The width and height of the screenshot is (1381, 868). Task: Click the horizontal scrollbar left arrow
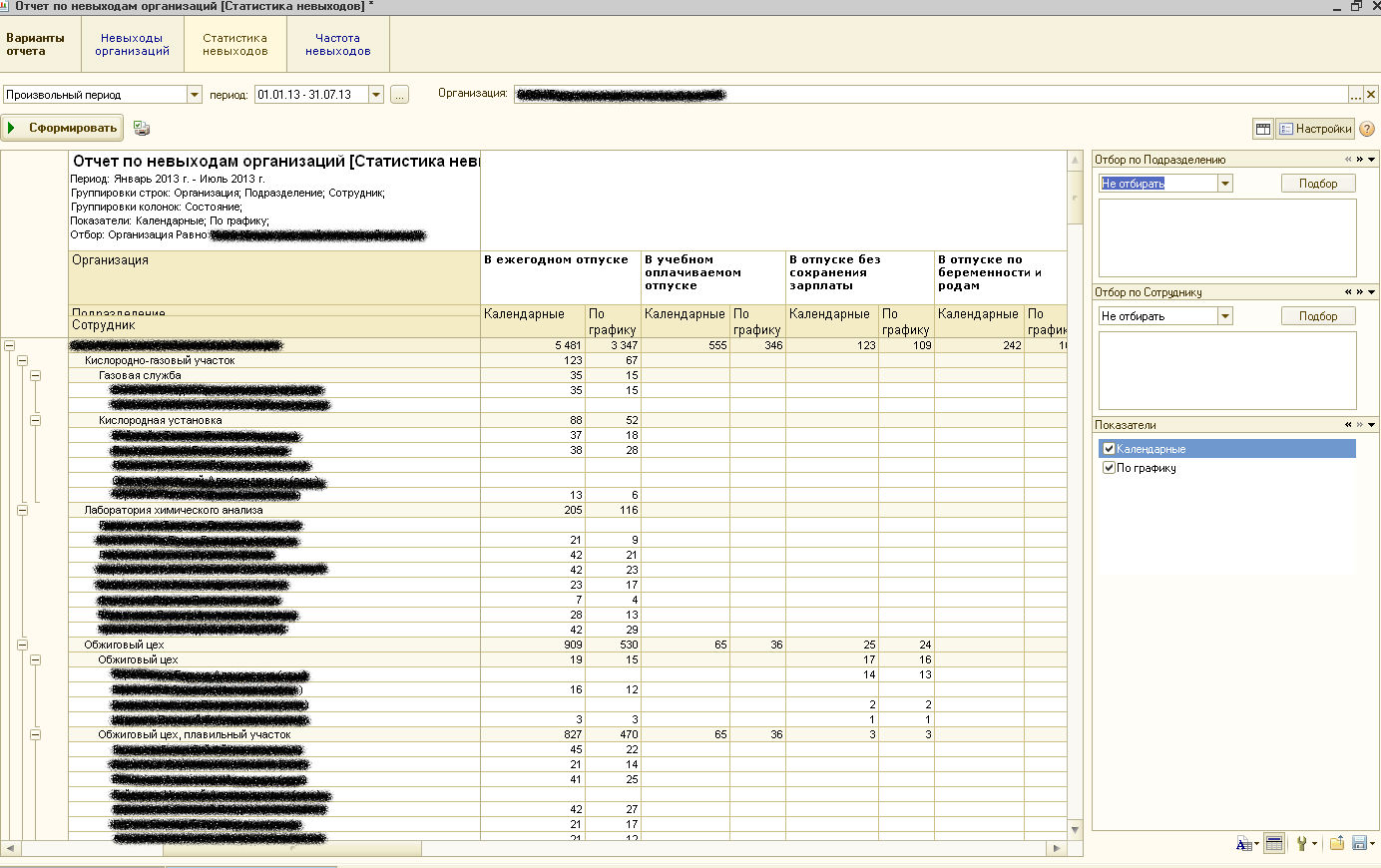click(11, 848)
